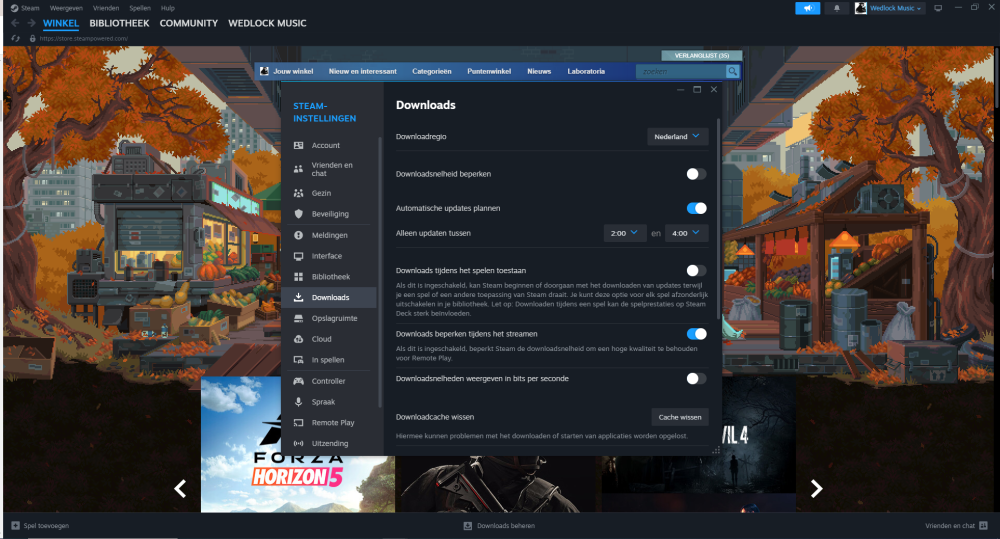Open Opslagruimte drive icon
The height and width of the screenshot is (539, 1000).
[x=298, y=318]
